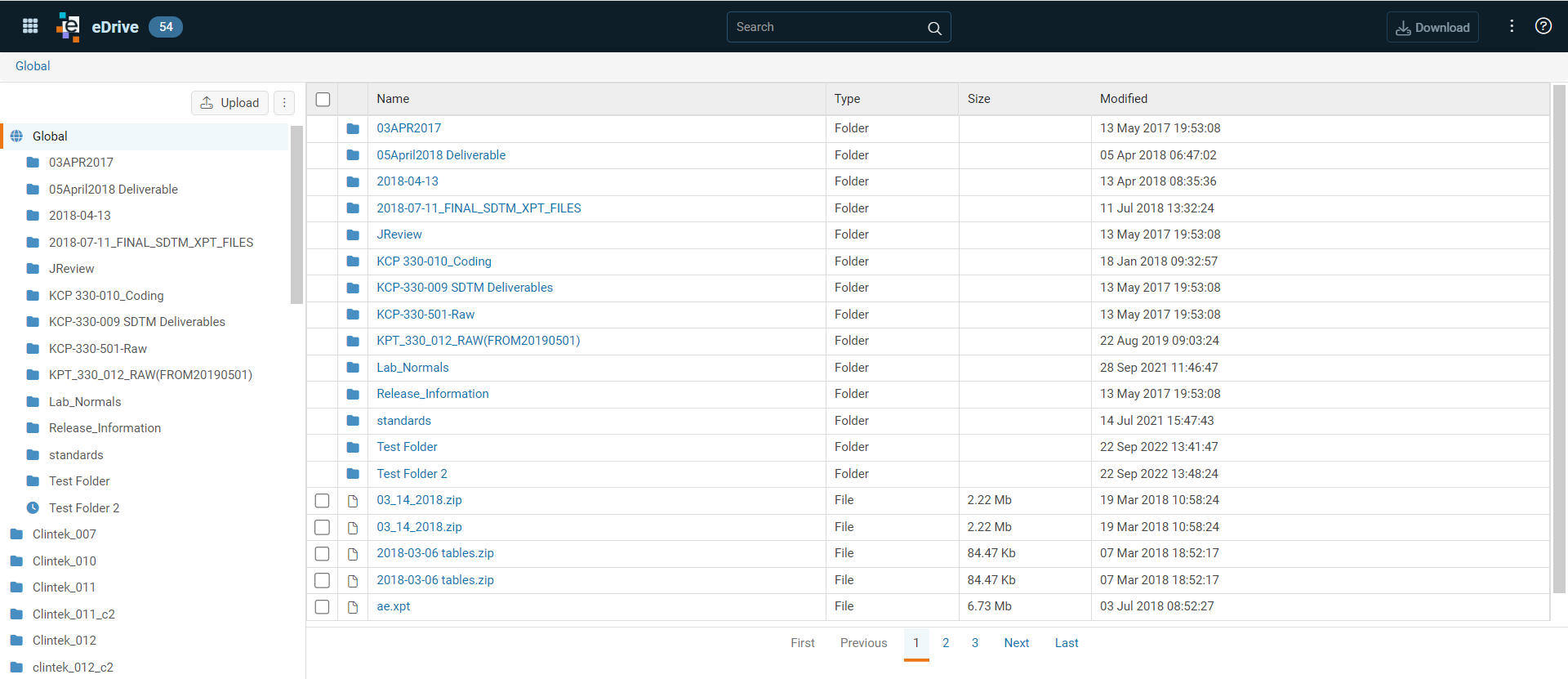Click the Upload button
Screen dimensions: 1568x679
229,103
